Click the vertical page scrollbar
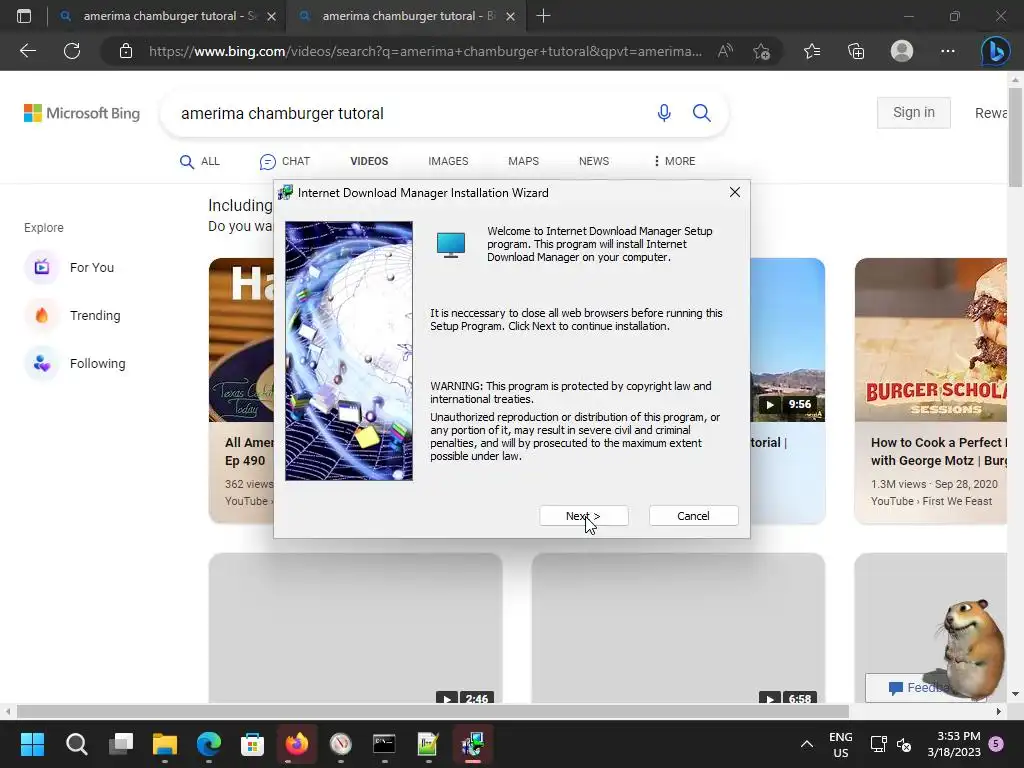This screenshot has width=1024, height=768. 1015,137
